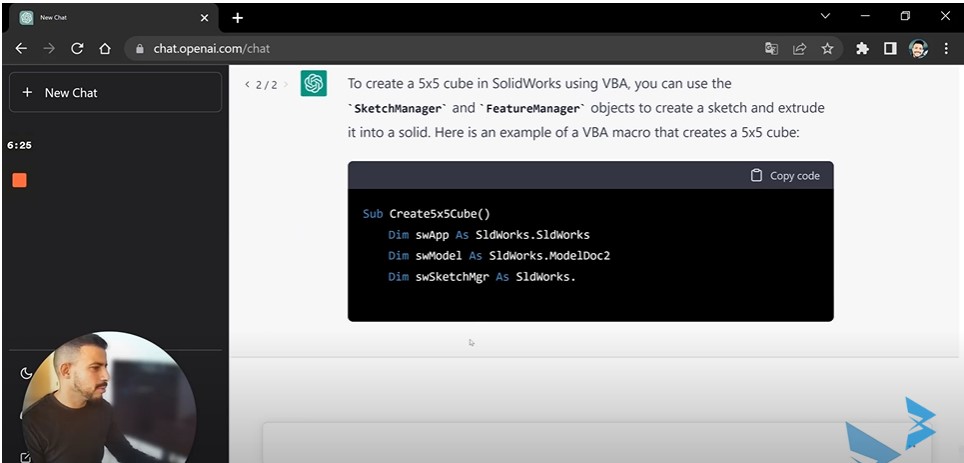
Task: Click the padlock site info icon
Action: coord(139,49)
